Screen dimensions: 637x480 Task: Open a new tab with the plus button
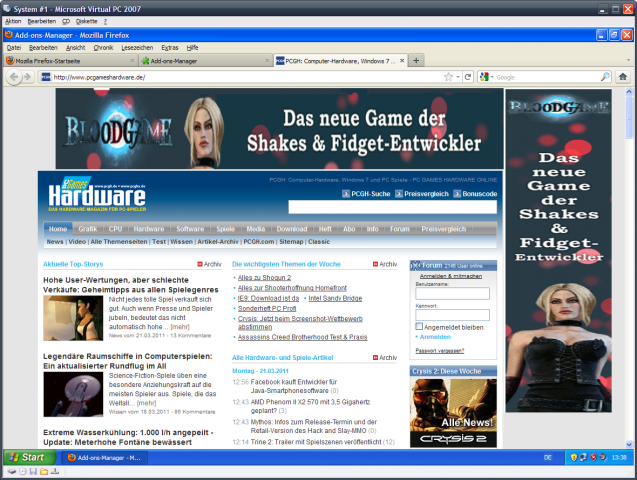pos(416,61)
